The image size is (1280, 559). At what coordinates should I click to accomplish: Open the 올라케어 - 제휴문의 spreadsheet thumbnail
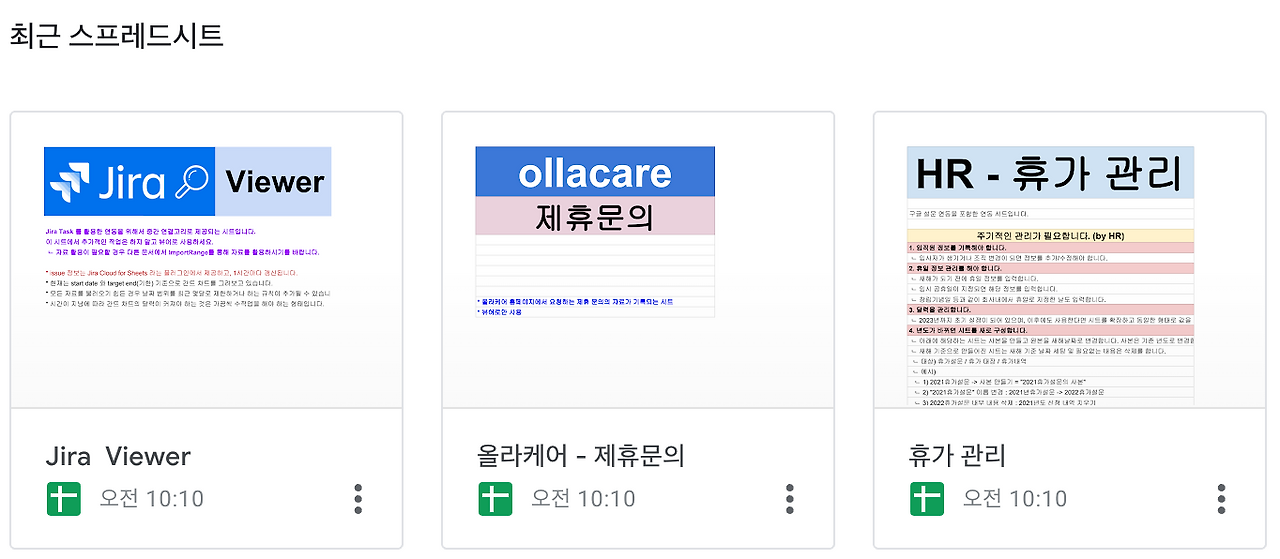click(638, 260)
